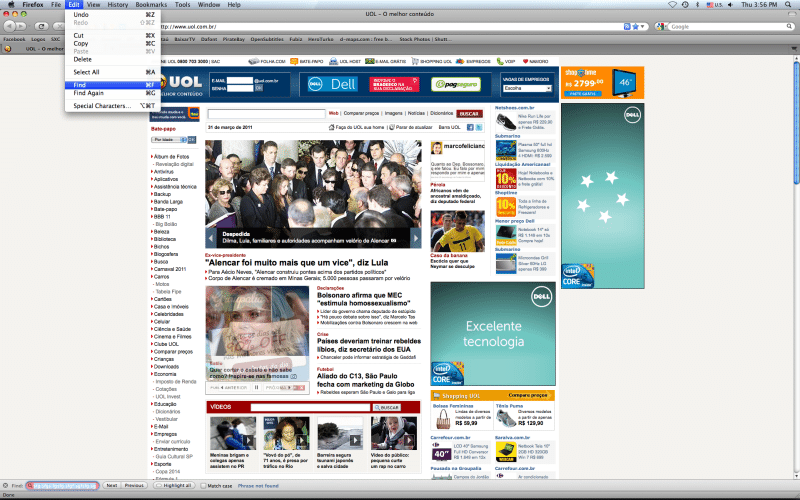Click the Previous button in Find bar
This screenshot has width=800, height=500.
134,486
